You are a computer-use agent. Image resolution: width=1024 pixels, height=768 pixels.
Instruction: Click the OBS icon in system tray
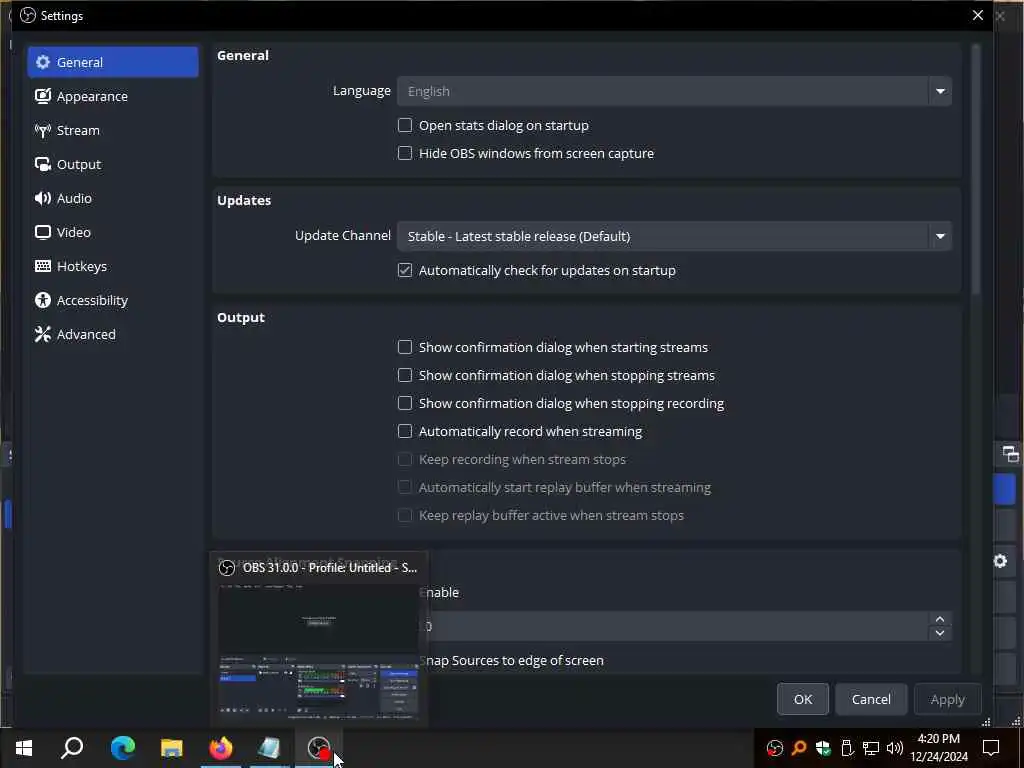[x=775, y=748]
